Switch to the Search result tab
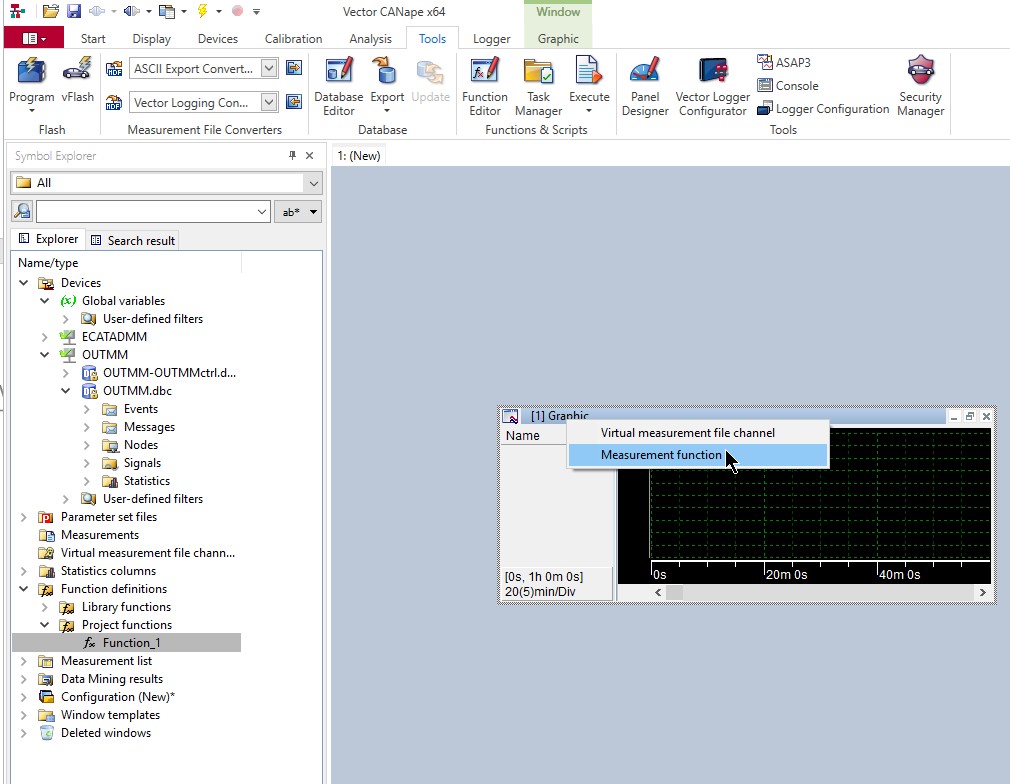Image resolution: width=1010 pixels, height=784 pixels. coord(133,240)
